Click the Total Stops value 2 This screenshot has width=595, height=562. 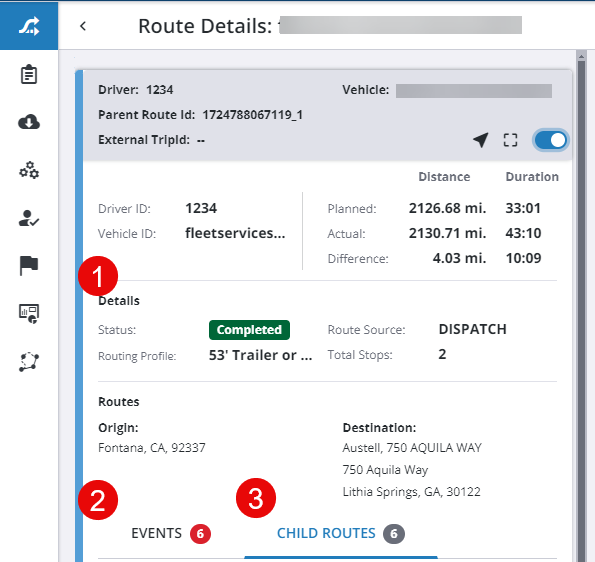442,354
